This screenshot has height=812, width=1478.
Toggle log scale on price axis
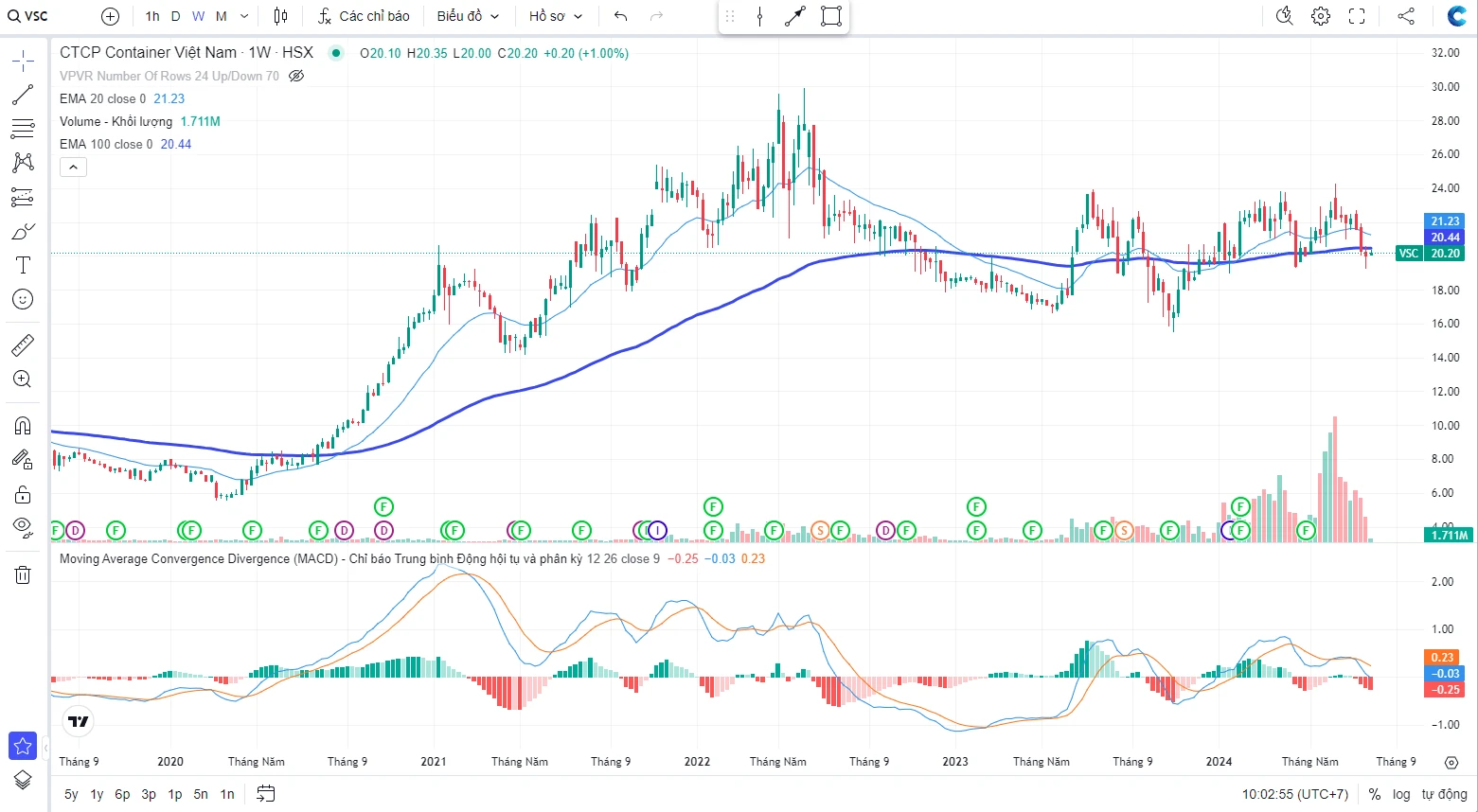1401,794
